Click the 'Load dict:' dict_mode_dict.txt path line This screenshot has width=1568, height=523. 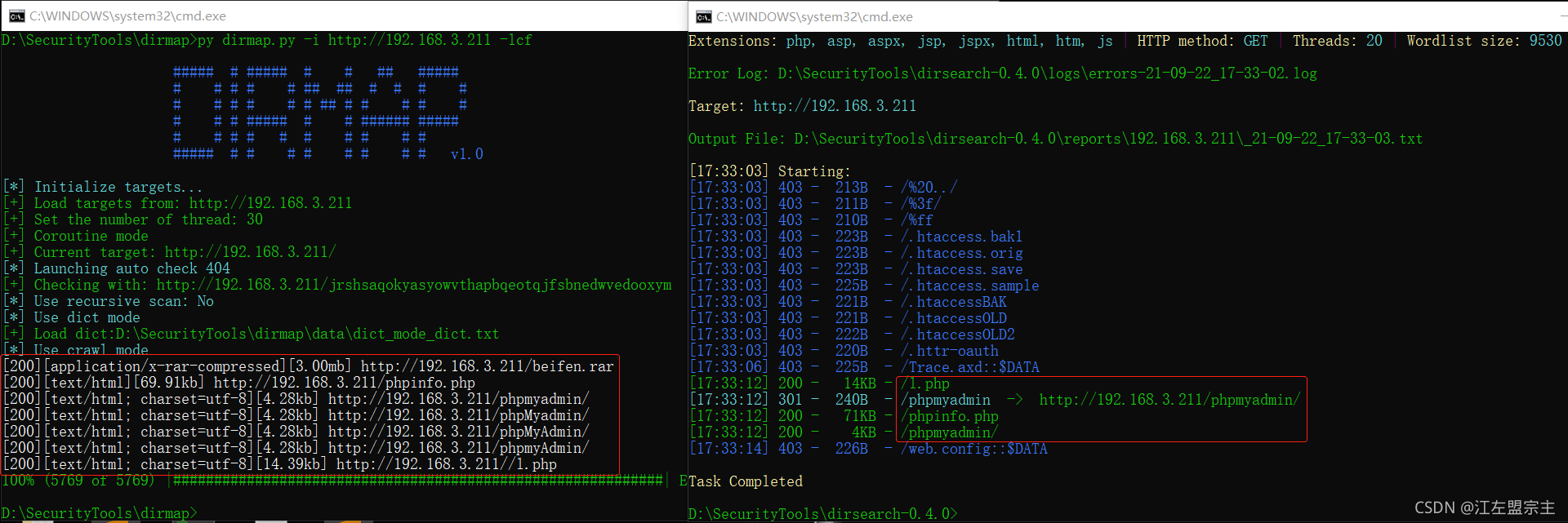[252, 334]
